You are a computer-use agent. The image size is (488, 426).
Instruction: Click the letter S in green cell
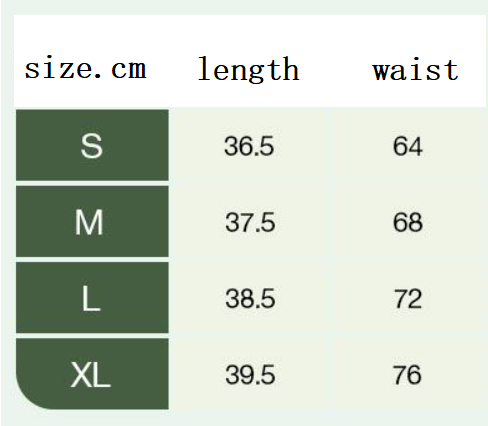tap(91, 145)
